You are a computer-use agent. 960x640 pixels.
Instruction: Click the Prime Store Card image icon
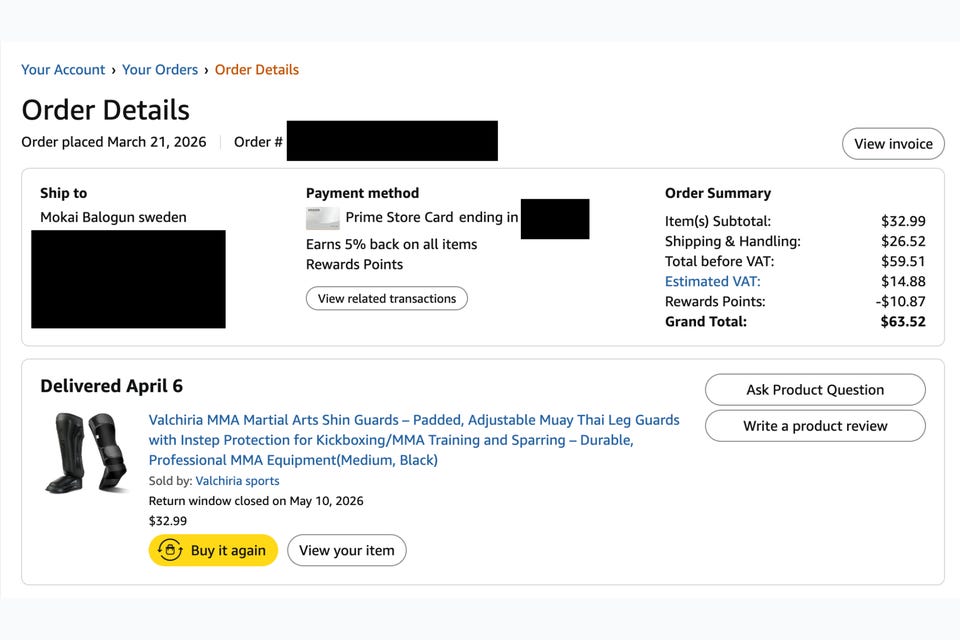point(323,218)
